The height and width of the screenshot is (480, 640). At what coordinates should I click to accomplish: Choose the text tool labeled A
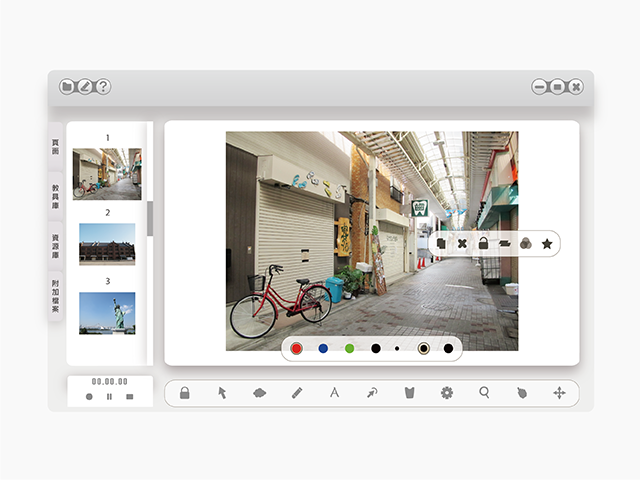(x=334, y=393)
